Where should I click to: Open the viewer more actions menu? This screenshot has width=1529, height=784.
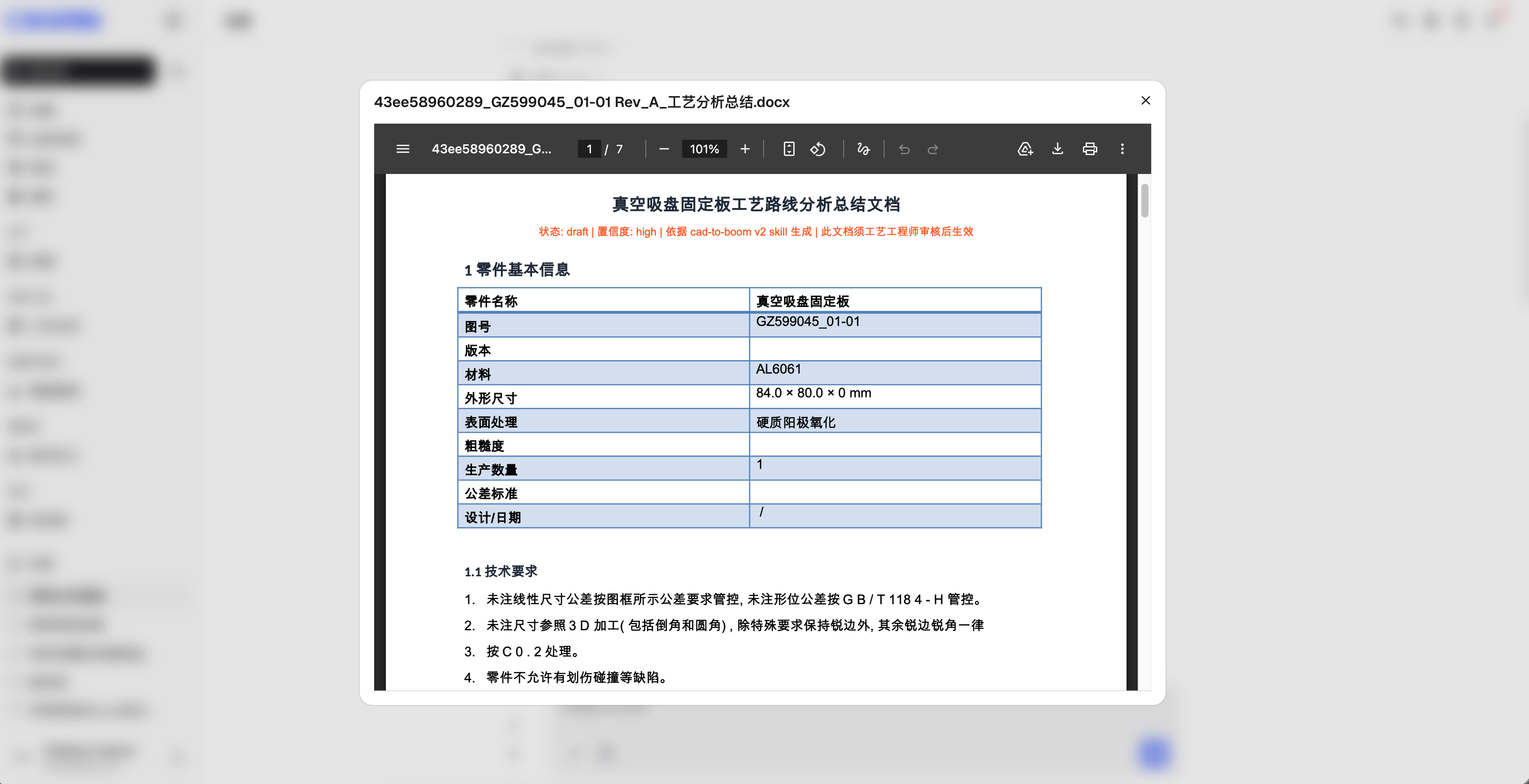click(x=1122, y=149)
